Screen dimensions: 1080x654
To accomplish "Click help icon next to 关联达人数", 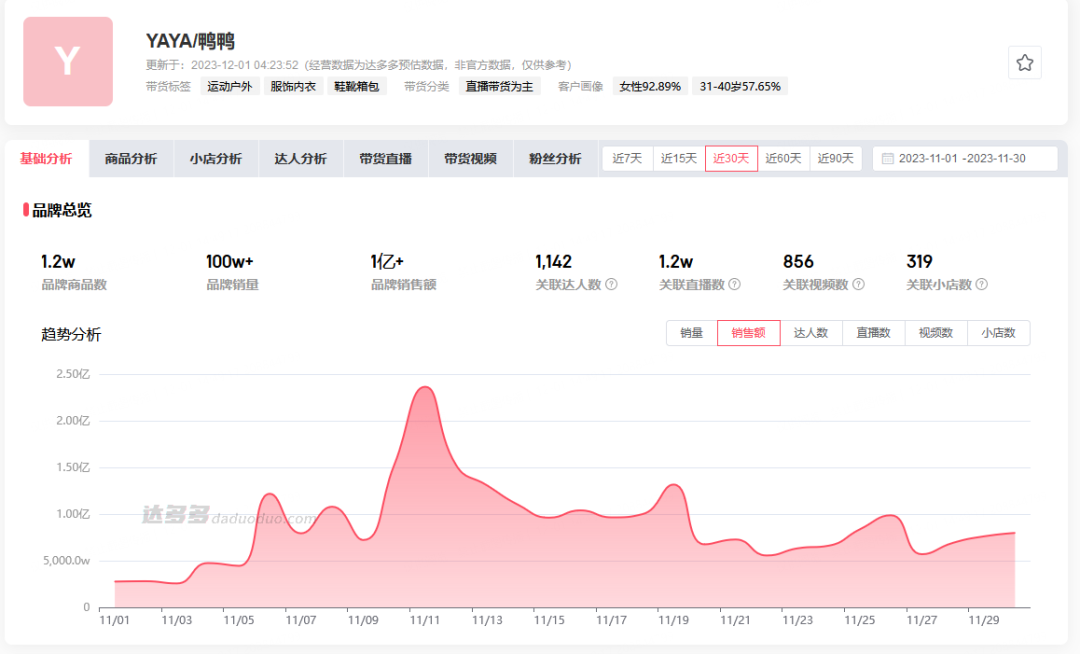I will (611, 284).
